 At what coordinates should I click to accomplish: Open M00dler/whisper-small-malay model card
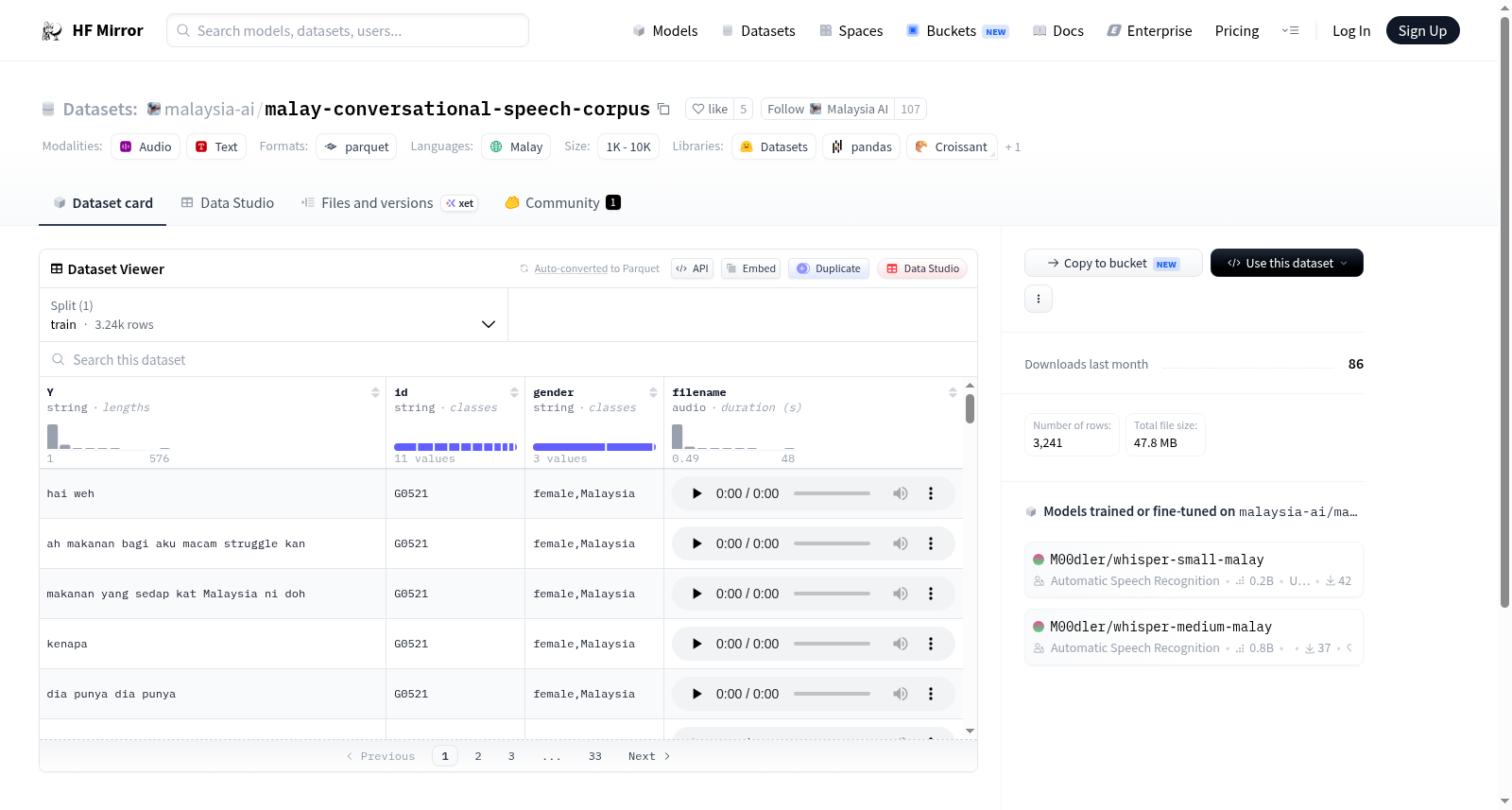point(1194,569)
